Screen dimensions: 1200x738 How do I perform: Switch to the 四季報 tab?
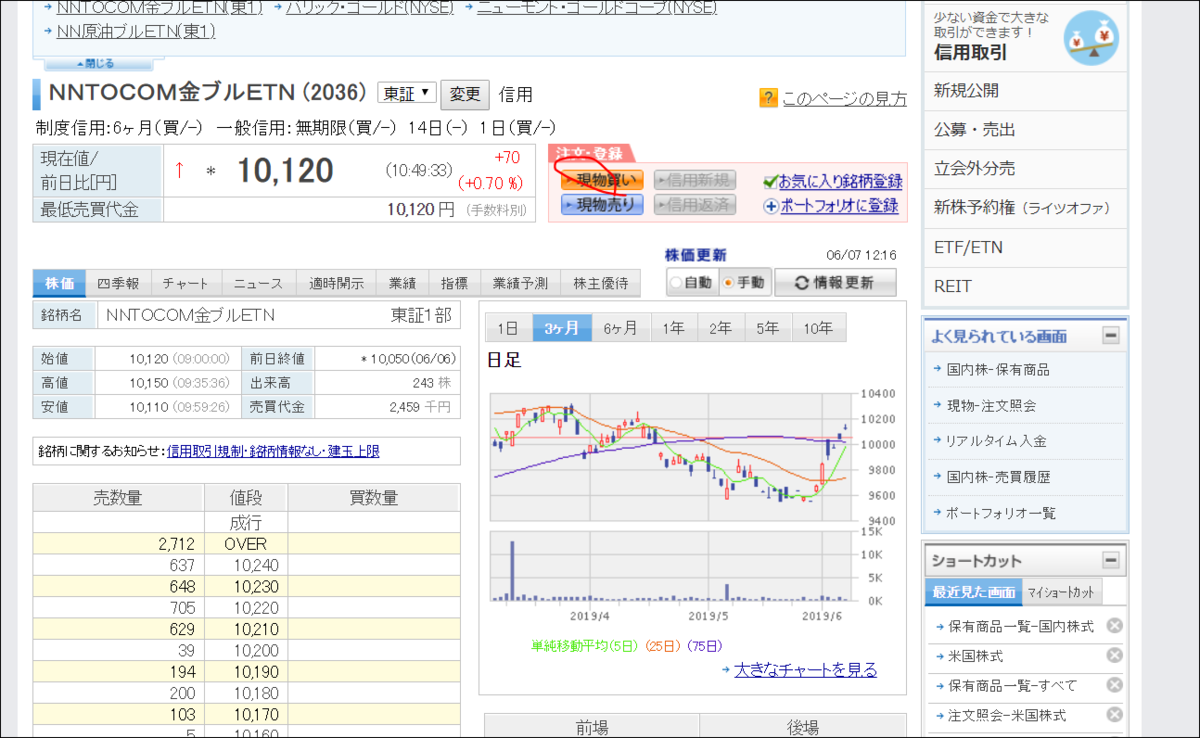coord(118,284)
